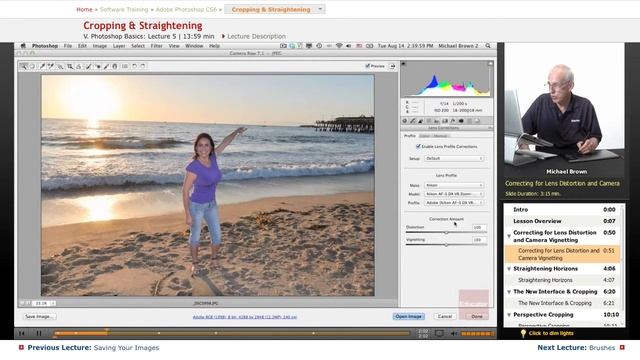640x360 pixels.
Task: Click the Cancel button
Action: 444,316
